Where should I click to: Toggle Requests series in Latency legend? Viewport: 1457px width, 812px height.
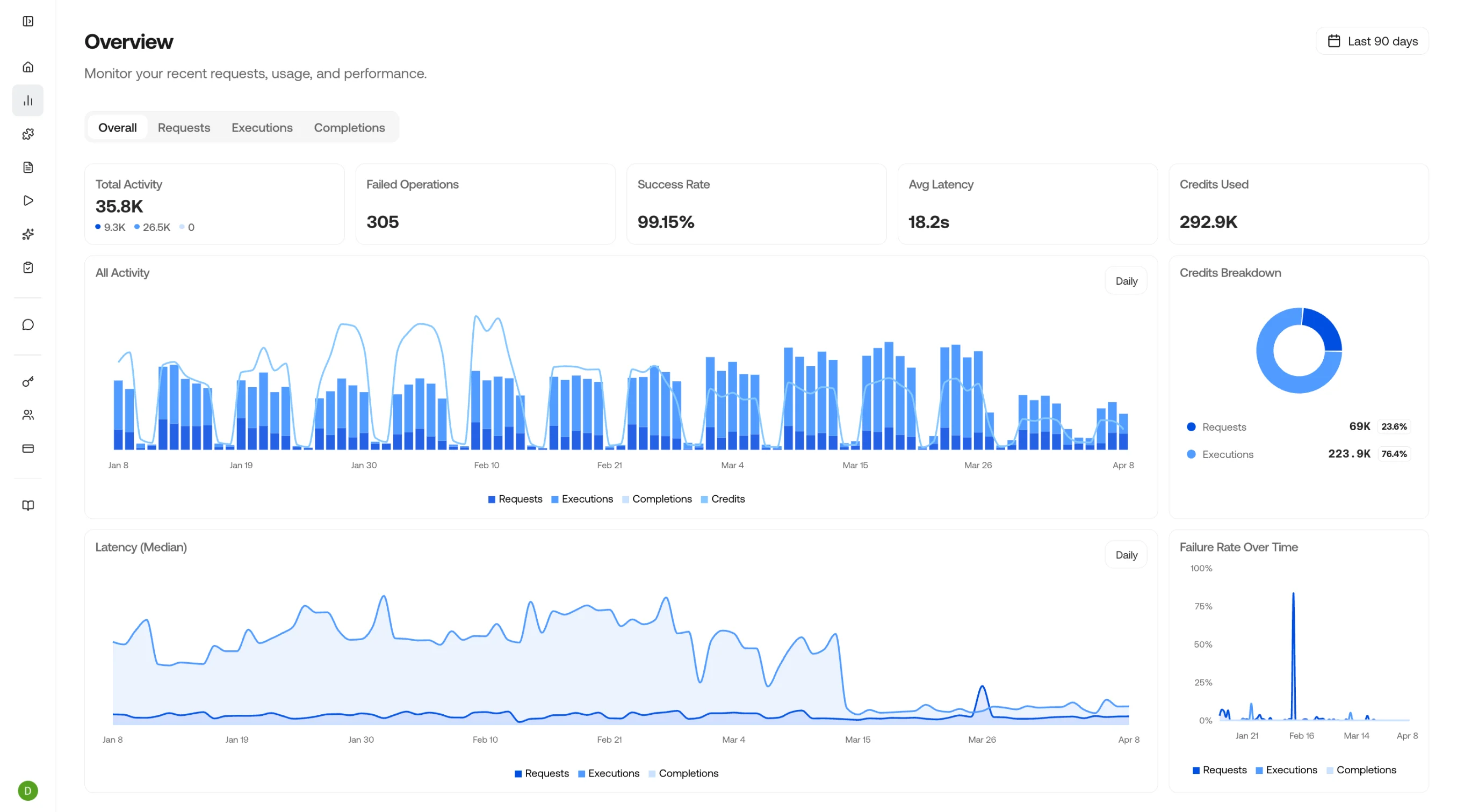tap(542, 773)
